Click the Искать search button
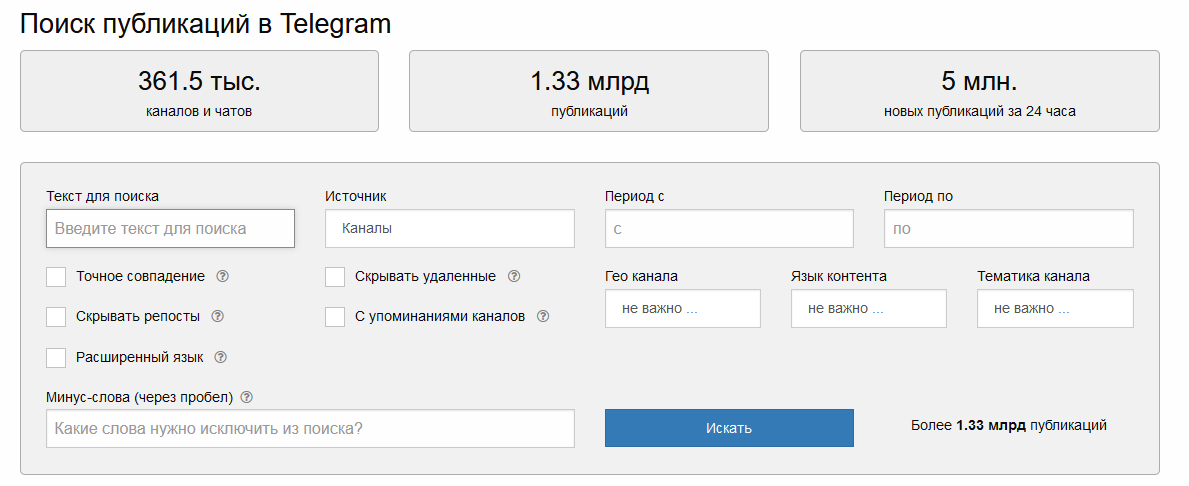1189x486 pixels. click(x=729, y=428)
